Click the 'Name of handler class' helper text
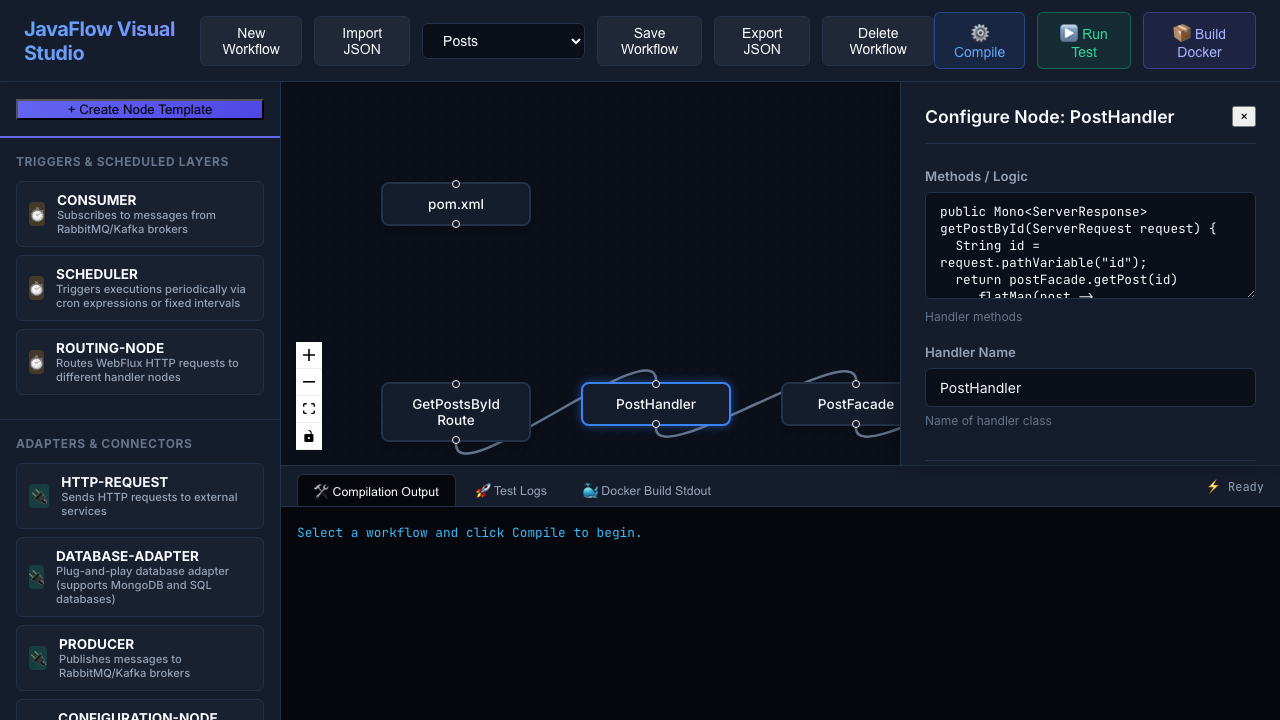Image resolution: width=1280 pixels, height=720 pixels. pyautogui.click(x=988, y=421)
